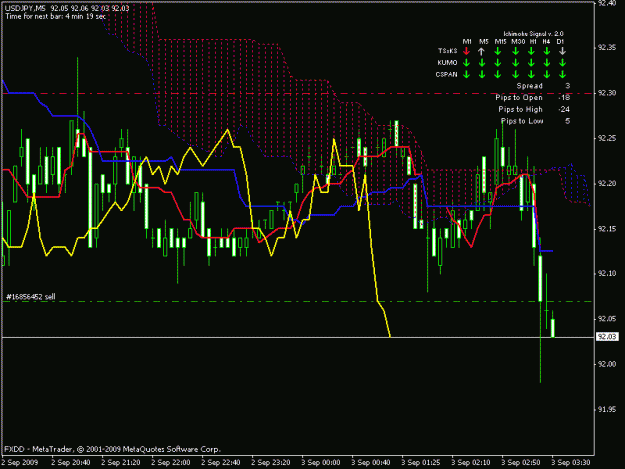The height and width of the screenshot is (469, 625).
Task: Click the KUMO arrow in the D1 column
Action: pos(562,63)
